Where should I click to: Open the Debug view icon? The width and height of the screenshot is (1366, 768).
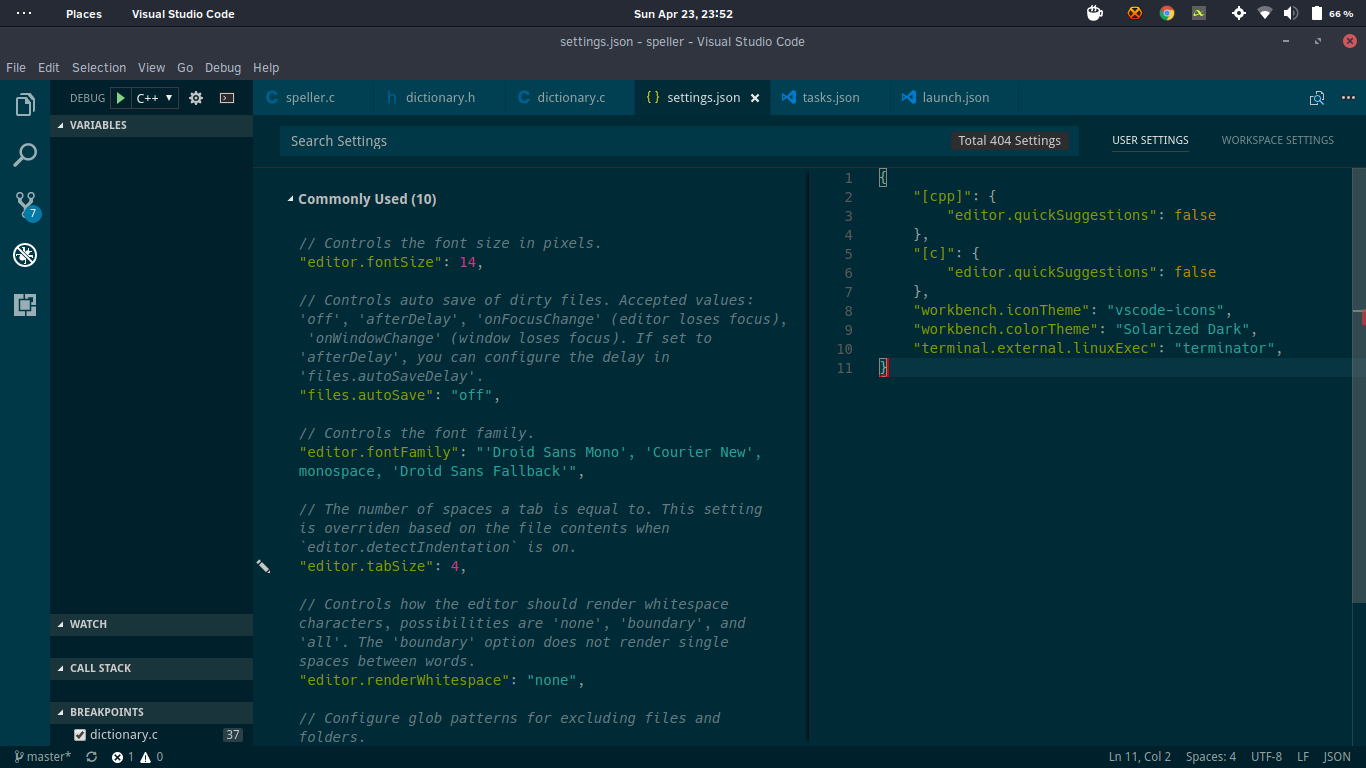(25, 255)
